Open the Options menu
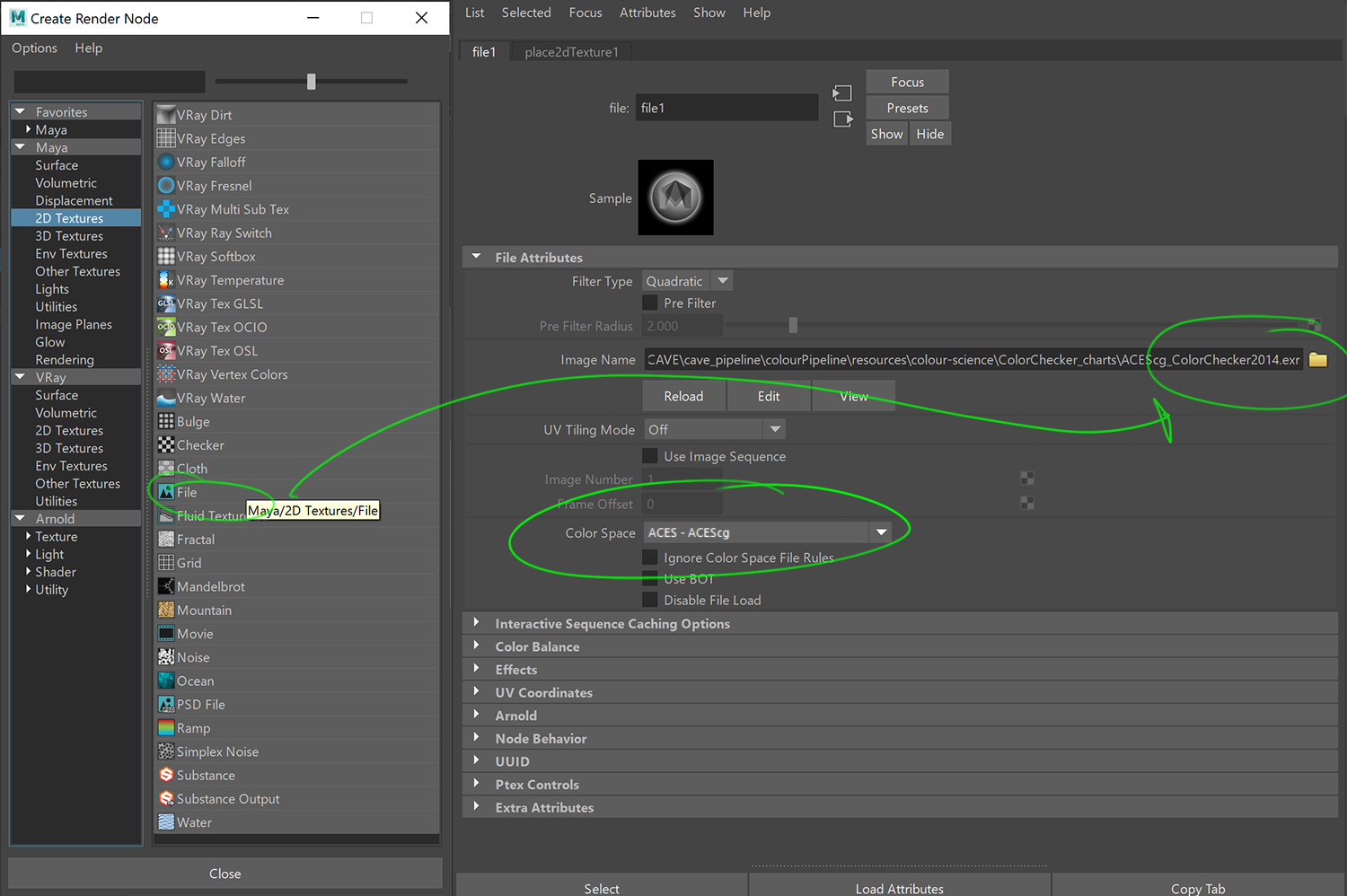This screenshot has width=1347, height=896. point(34,48)
